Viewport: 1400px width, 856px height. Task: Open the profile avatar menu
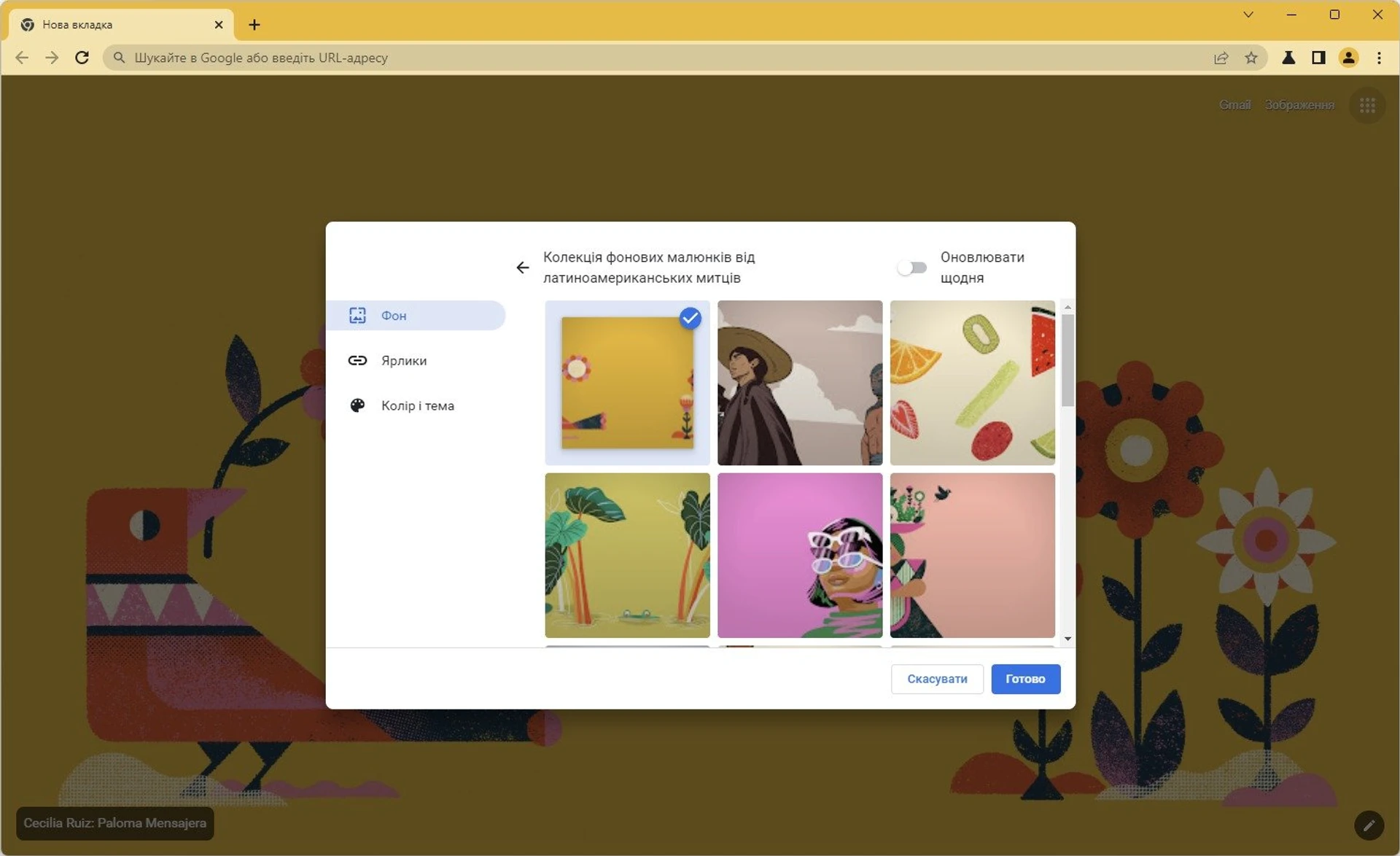pyautogui.click(x=1350, y=58)
